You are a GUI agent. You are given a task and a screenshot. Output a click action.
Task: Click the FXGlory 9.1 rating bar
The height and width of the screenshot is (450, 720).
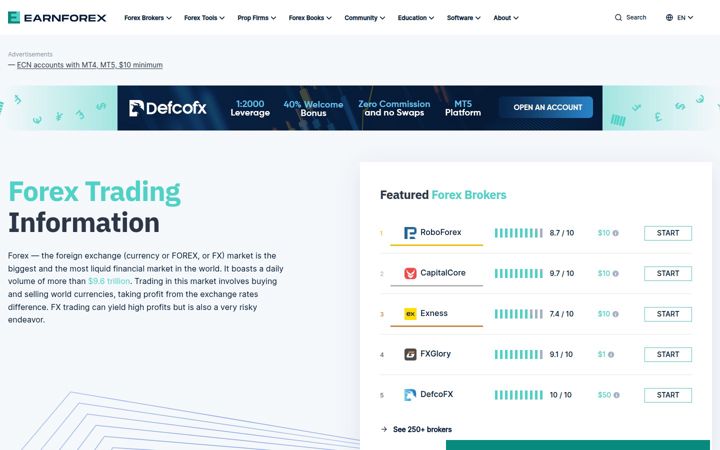[x=518, y=354]
